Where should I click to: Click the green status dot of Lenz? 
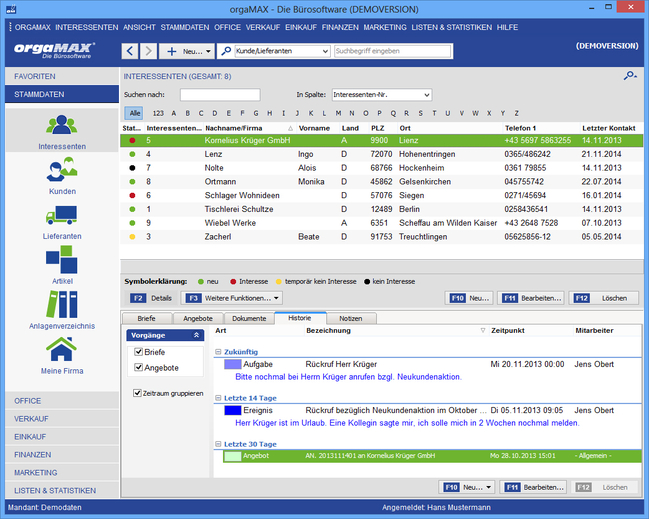(132, 154)
